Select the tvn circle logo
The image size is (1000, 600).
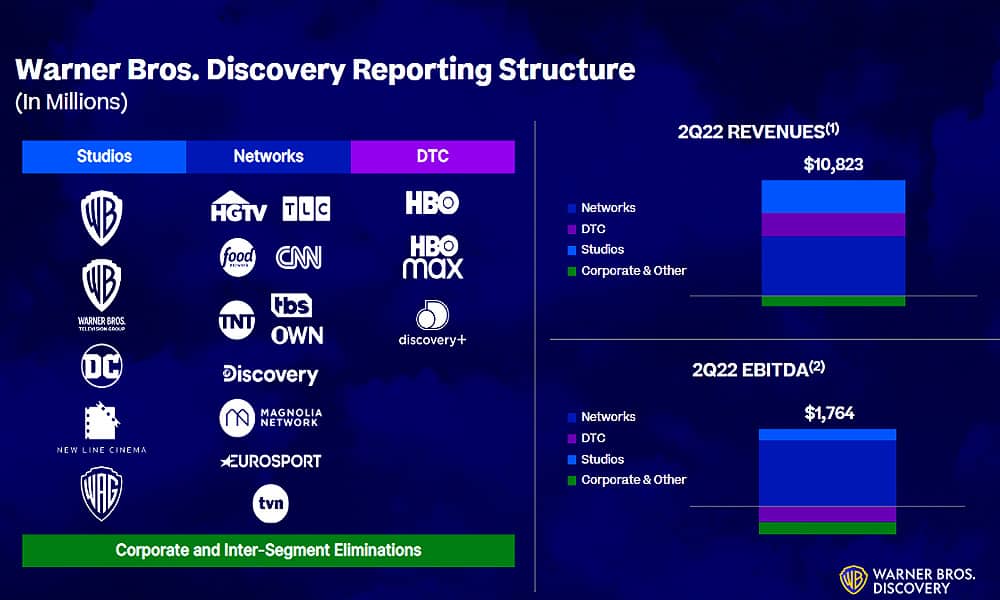[270, 502]
